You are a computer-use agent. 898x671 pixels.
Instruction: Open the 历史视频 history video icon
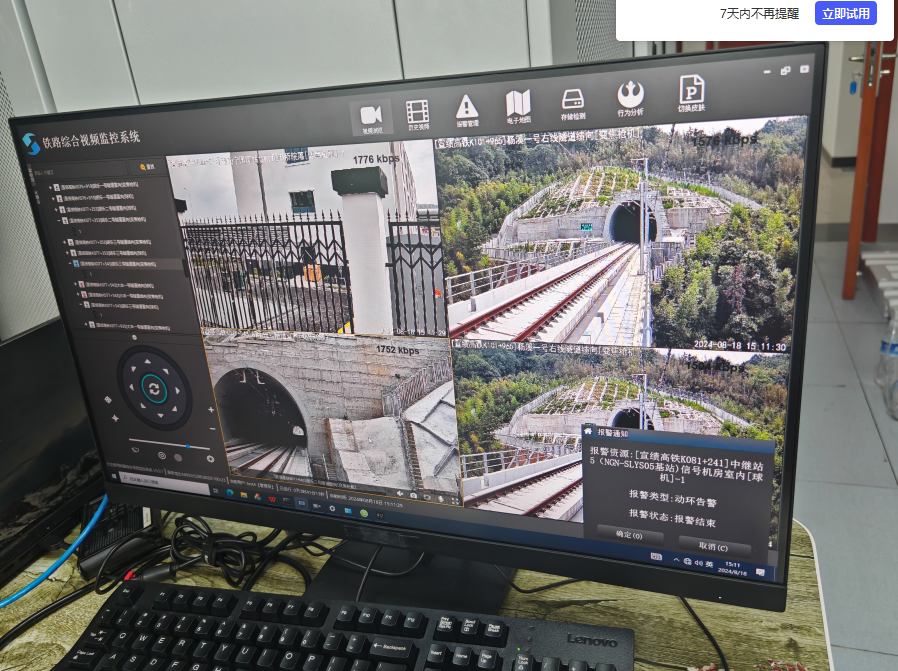tap(418, 113)
